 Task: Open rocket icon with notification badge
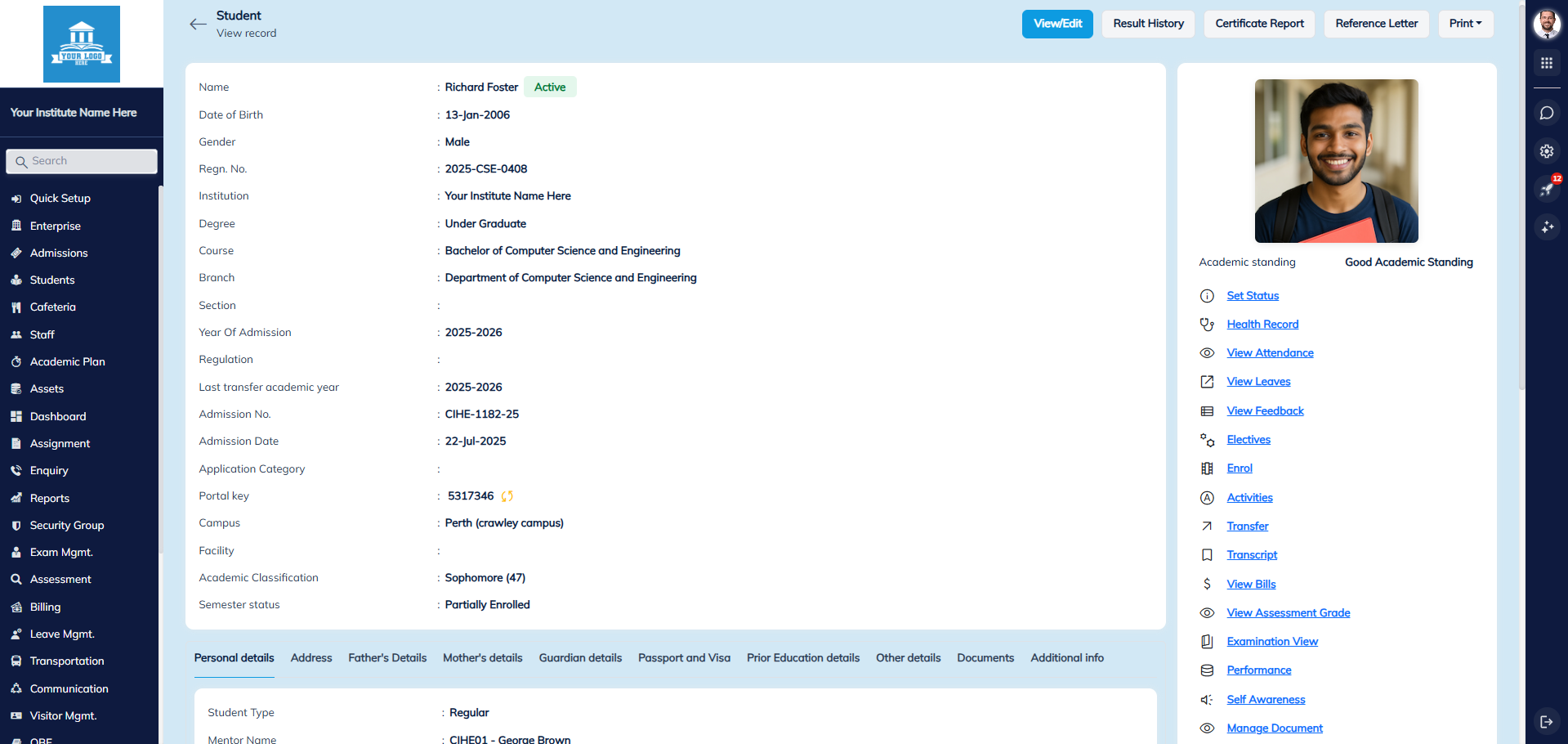(x=1546, y=190)
